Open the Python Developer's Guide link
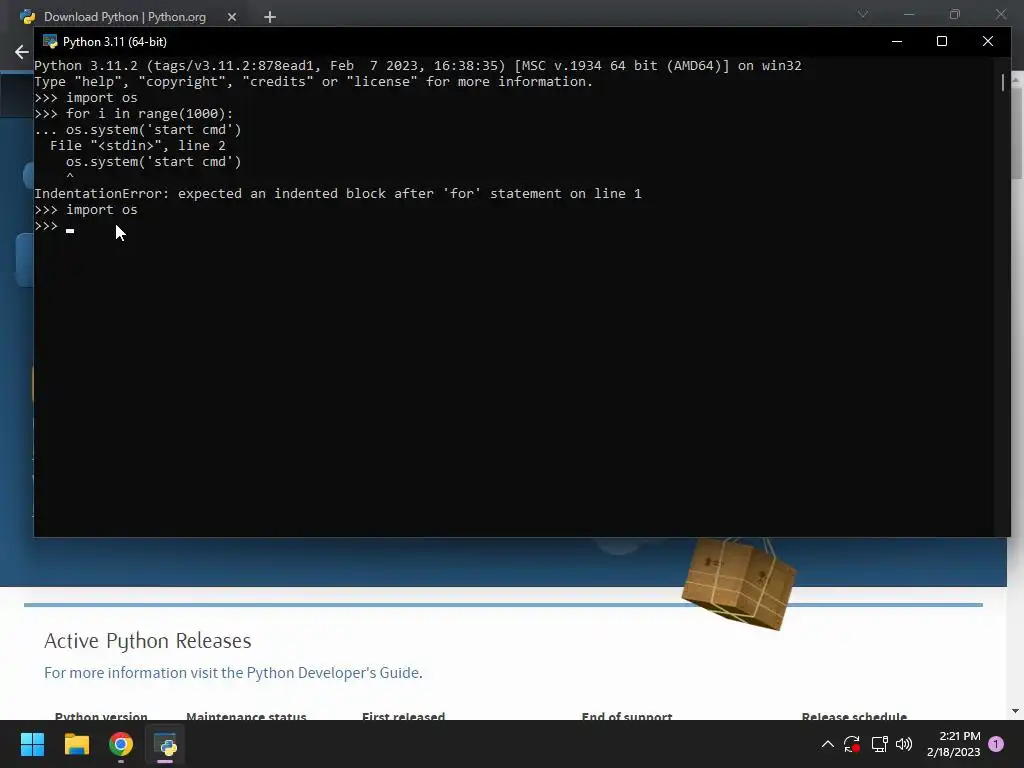The image size is (1024, 768). pos(333,673)
